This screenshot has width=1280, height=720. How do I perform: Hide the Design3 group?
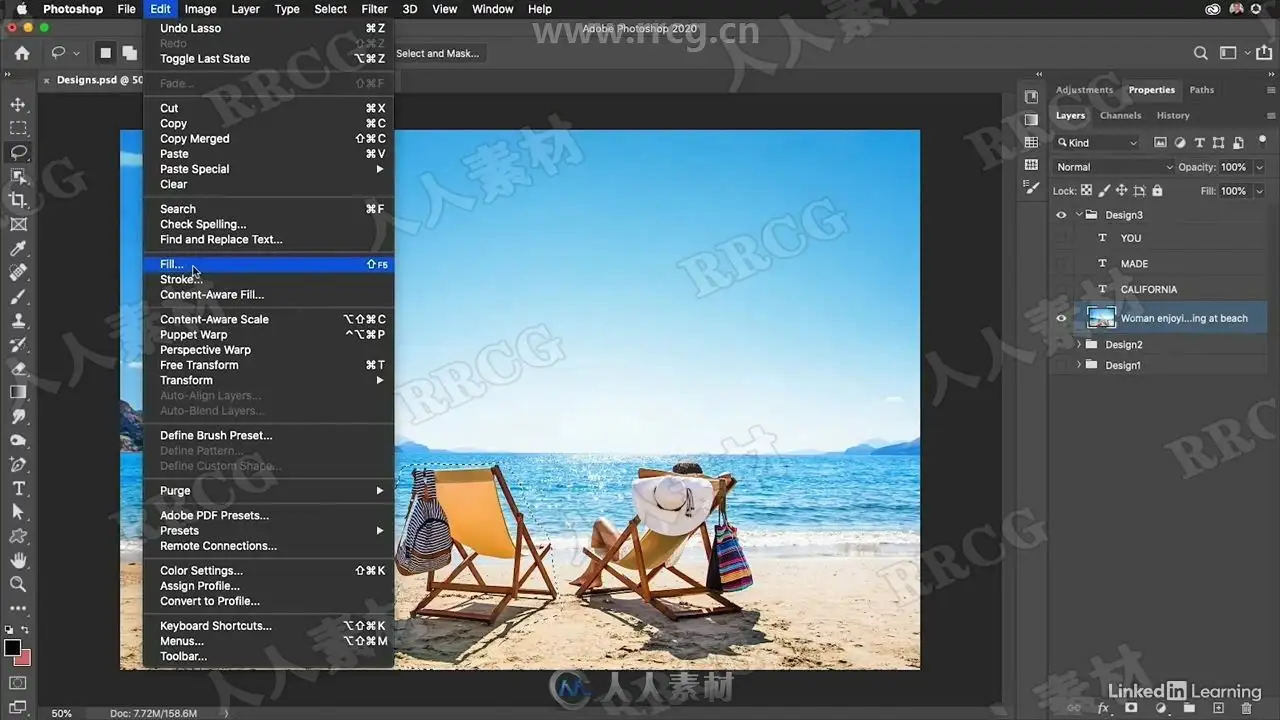tap(1061, 215)
